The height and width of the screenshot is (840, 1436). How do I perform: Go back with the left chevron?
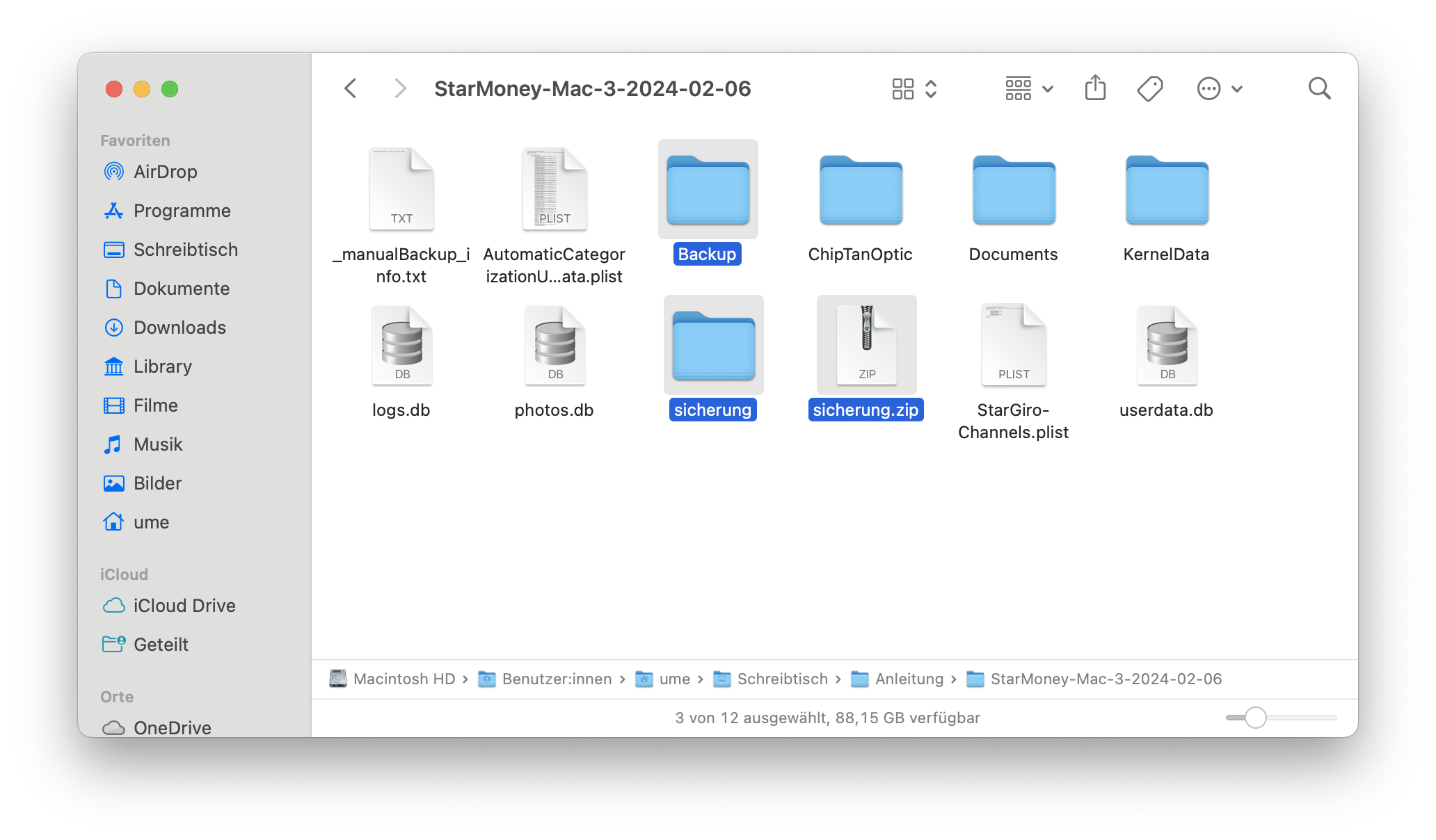[x=351, y=88]
